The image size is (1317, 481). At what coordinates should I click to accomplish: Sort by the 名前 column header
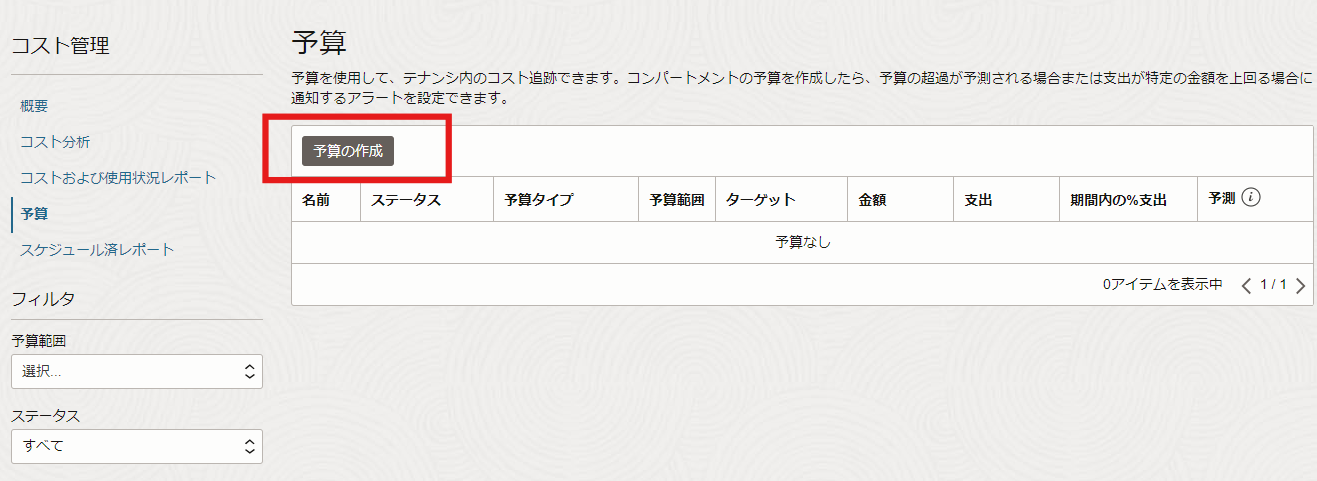pos(316,200)
